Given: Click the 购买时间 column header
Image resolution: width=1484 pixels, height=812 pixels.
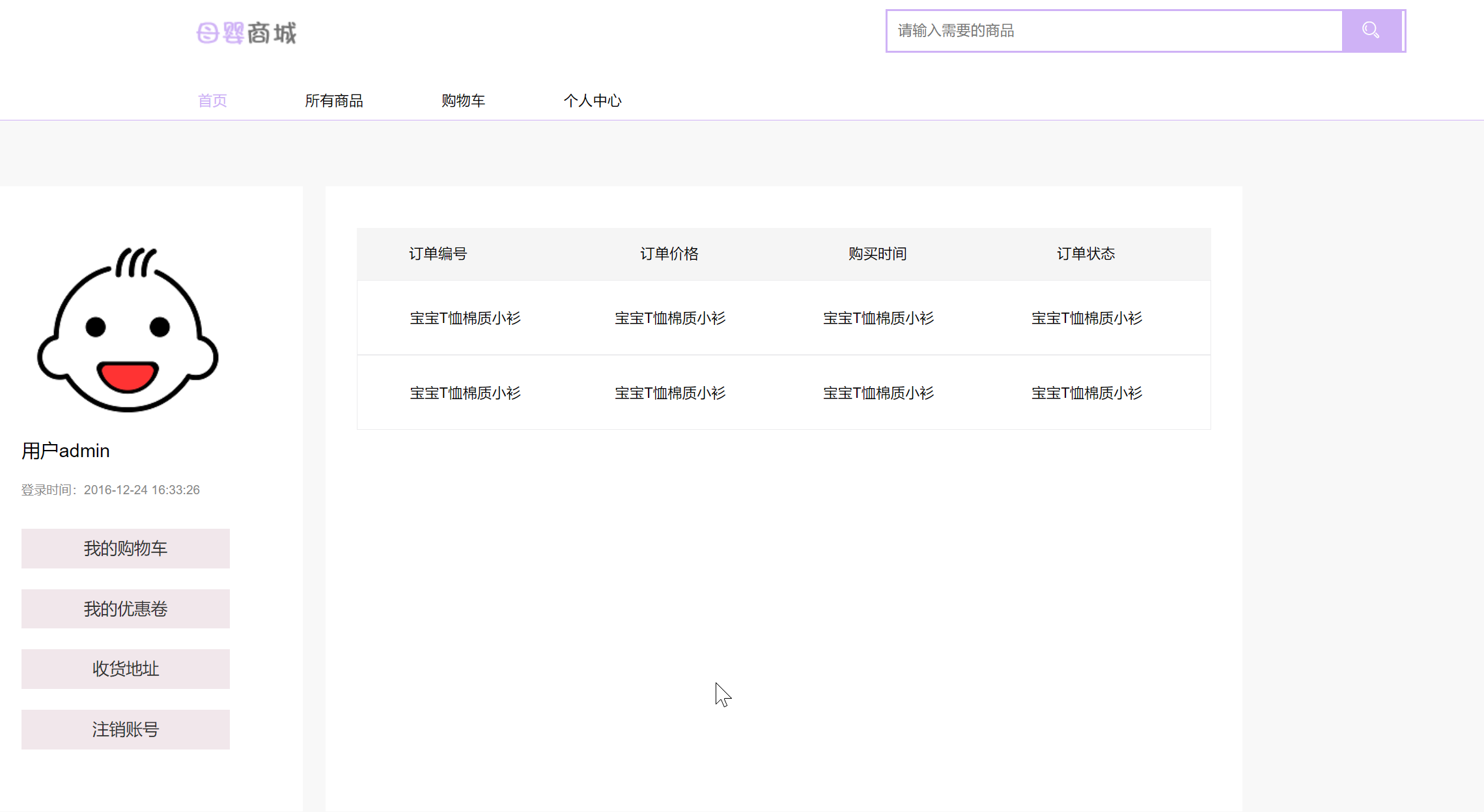Looking at the screenshot, I should [877, 254].
